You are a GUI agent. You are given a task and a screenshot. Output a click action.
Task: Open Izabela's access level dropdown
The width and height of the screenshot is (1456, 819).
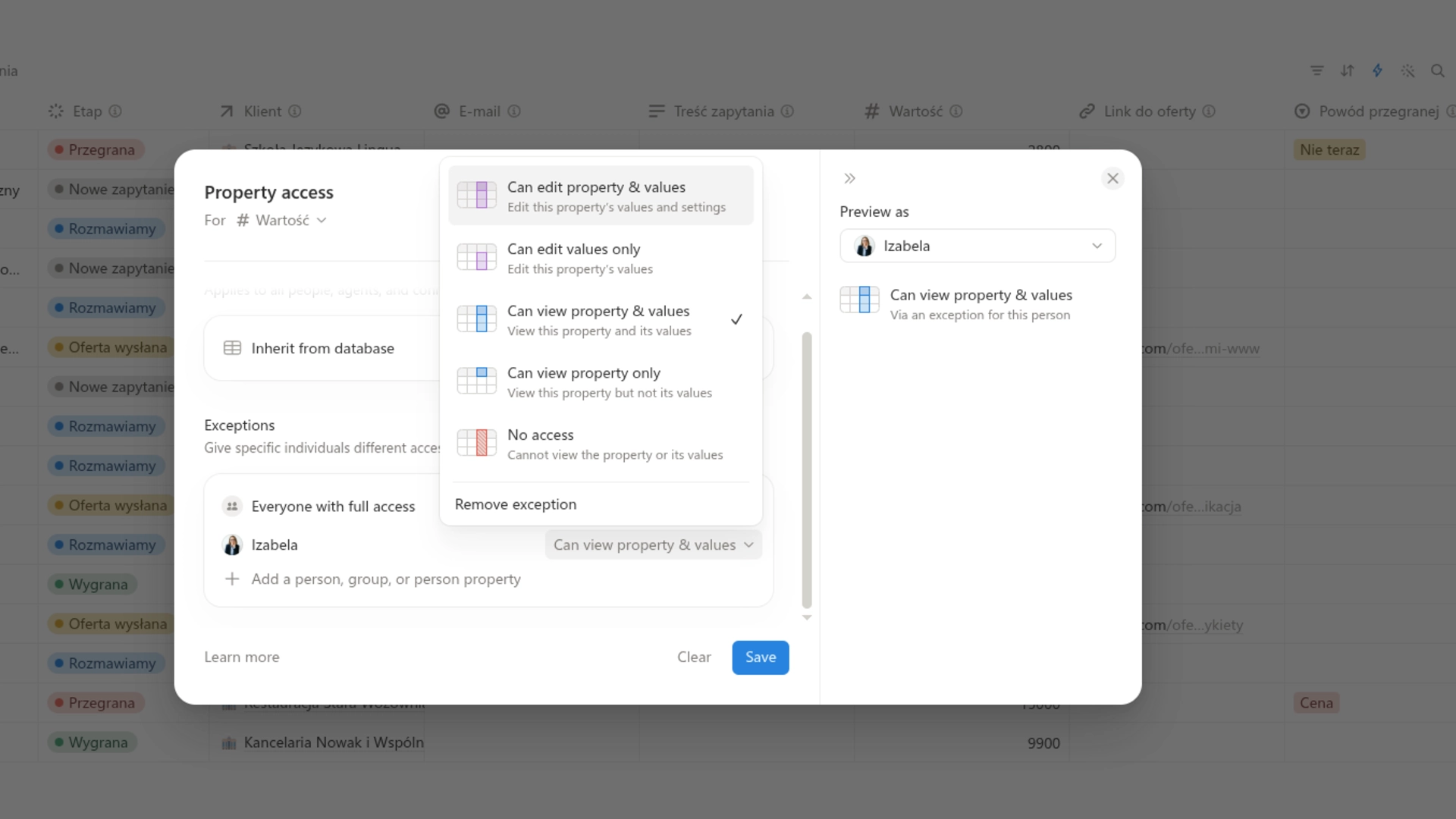[653, 544]
